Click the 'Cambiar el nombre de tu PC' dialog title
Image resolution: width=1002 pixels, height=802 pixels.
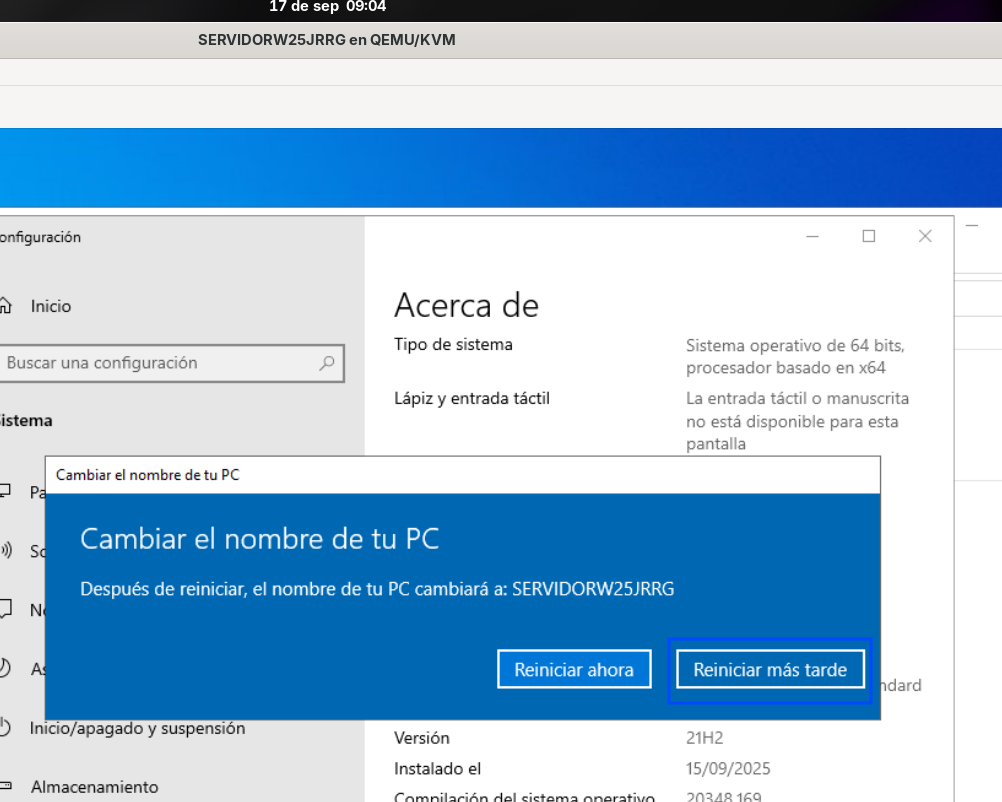[148, 475]
